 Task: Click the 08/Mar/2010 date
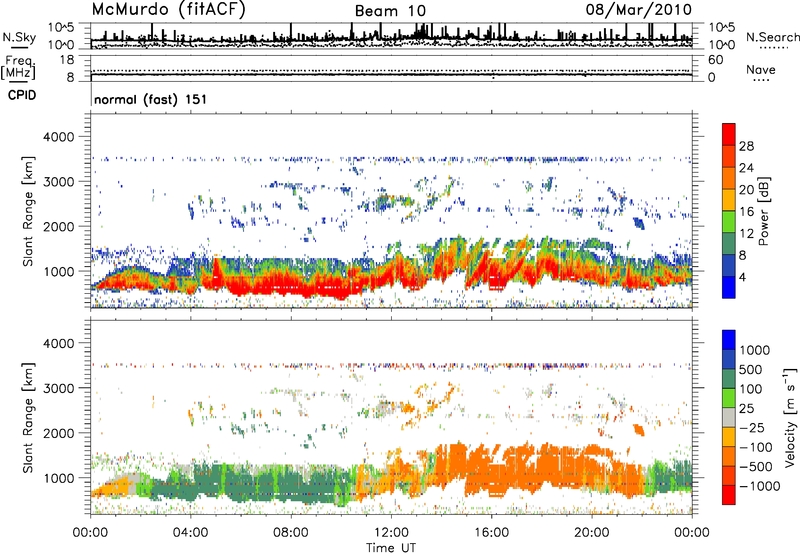[x=639, y=10]
